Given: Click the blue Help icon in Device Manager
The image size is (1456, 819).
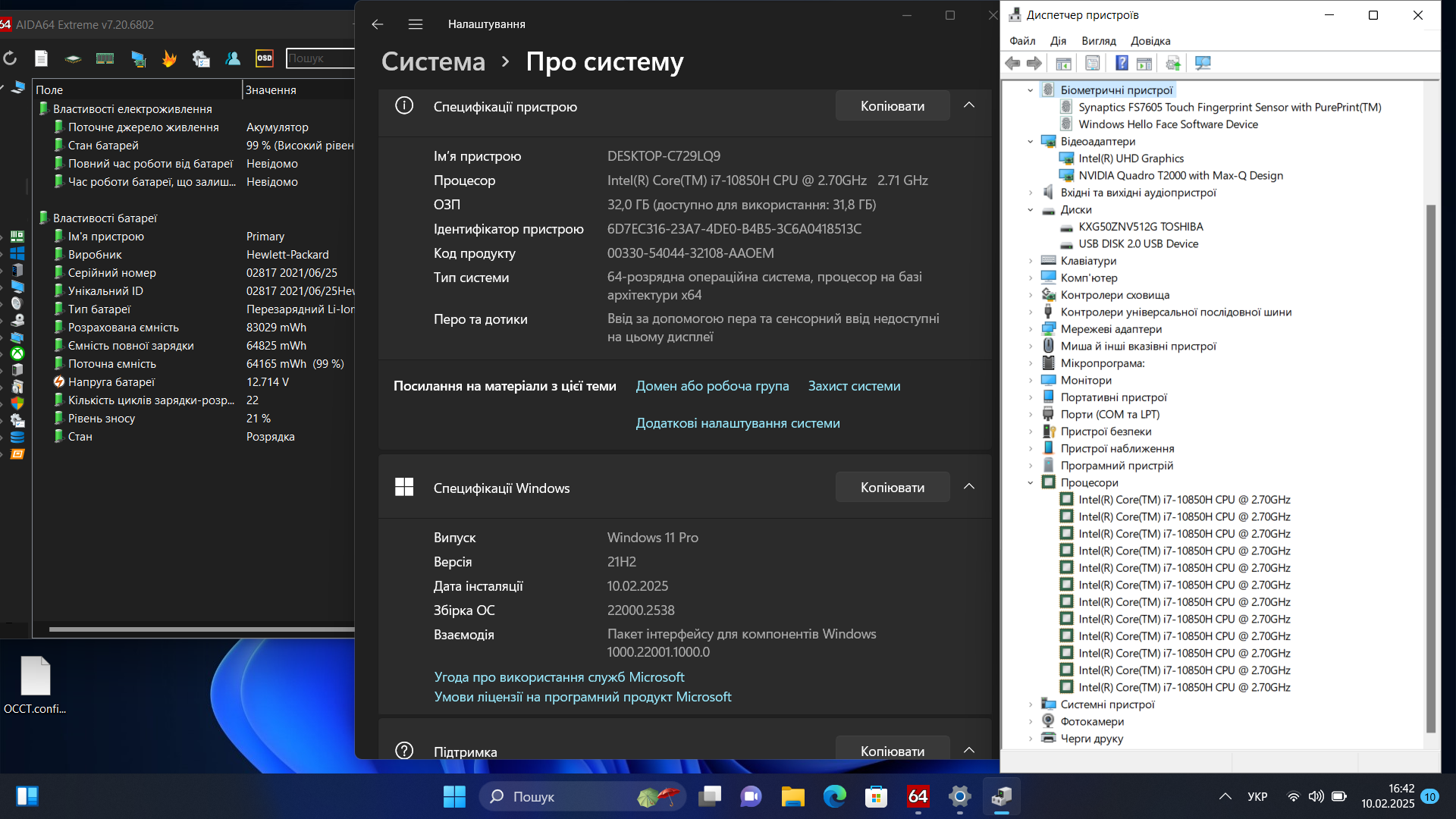Looking at the screenshot, I should [1122, 64].
